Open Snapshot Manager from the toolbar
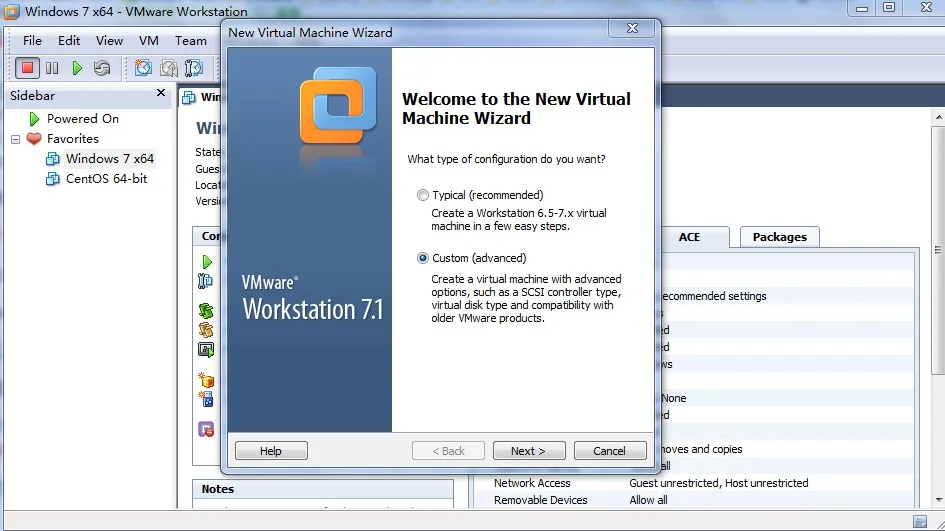The width and height of the screenshot is (945, 531). (x=194, y=68)
